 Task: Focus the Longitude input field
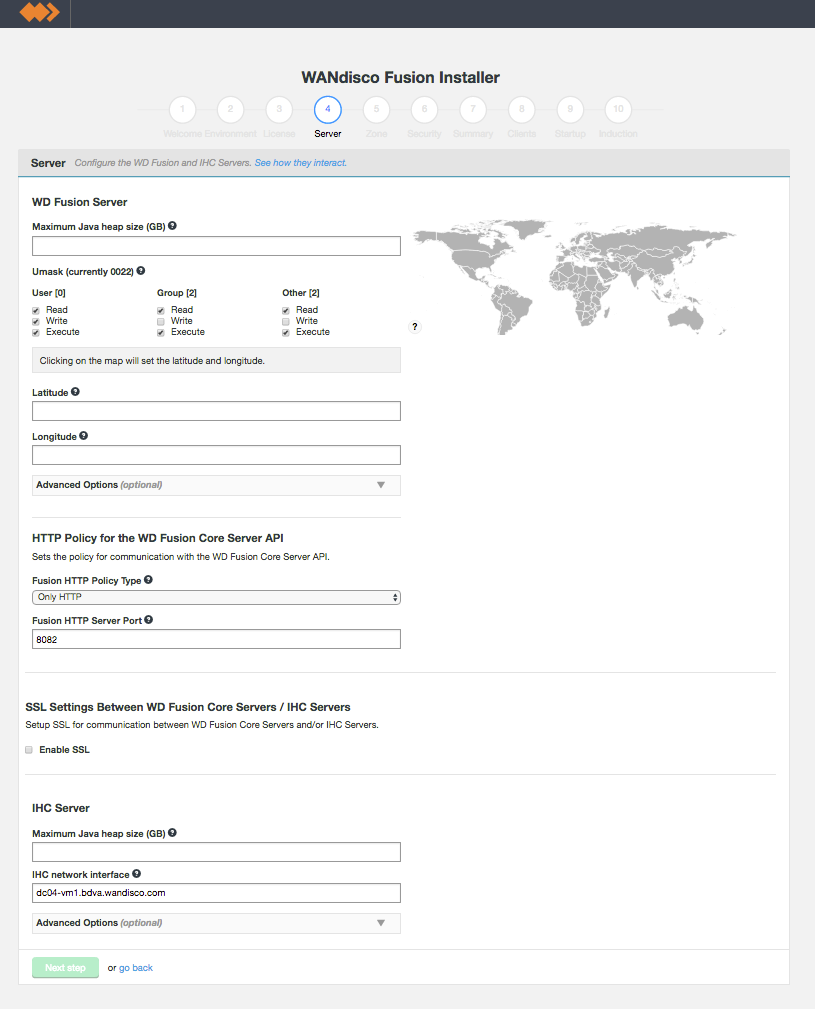[216, 455]
